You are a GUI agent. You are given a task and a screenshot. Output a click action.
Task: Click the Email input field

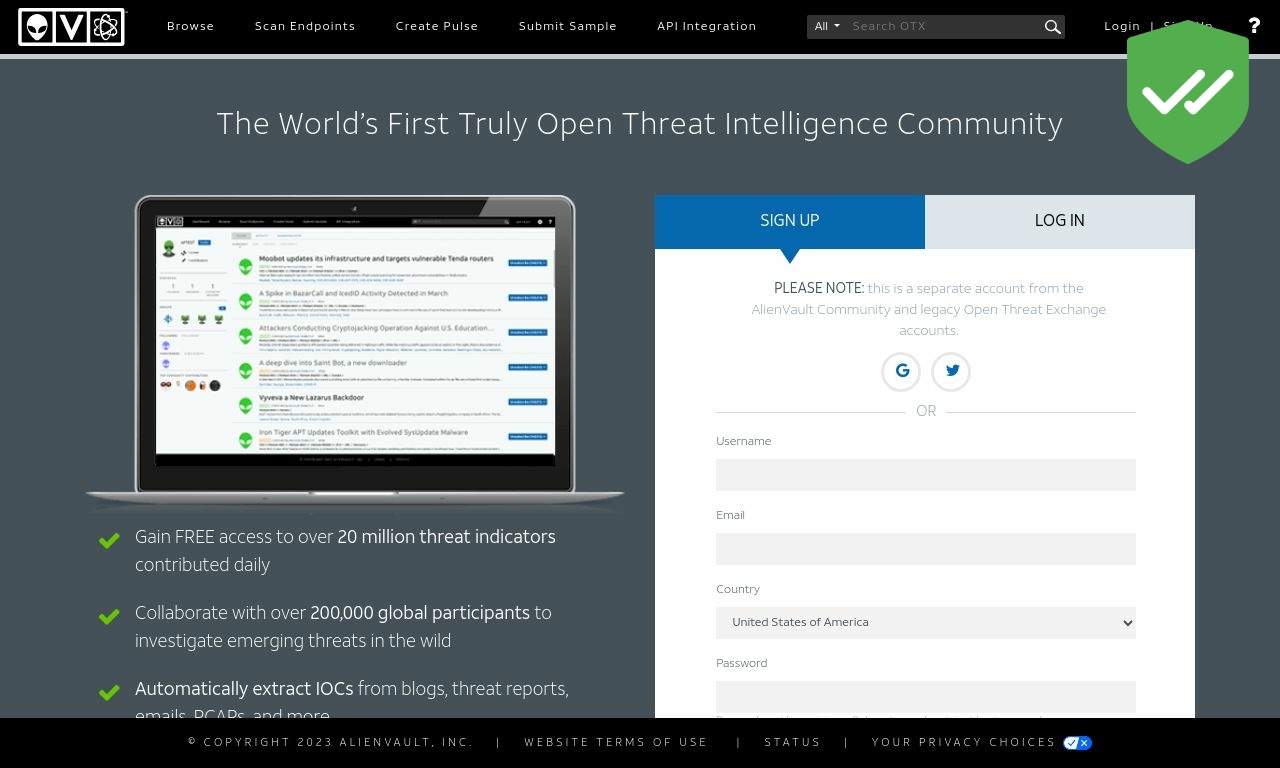pyautogui.click(x=926, y=549)
